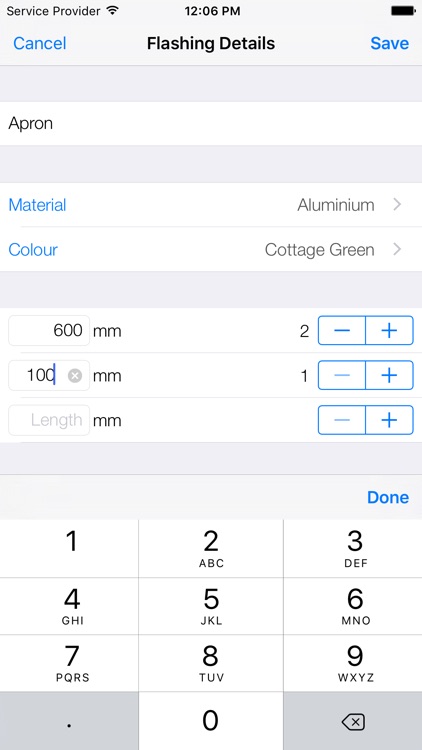
Task: Select the Aluminium material value
Action: click(336, 205)
